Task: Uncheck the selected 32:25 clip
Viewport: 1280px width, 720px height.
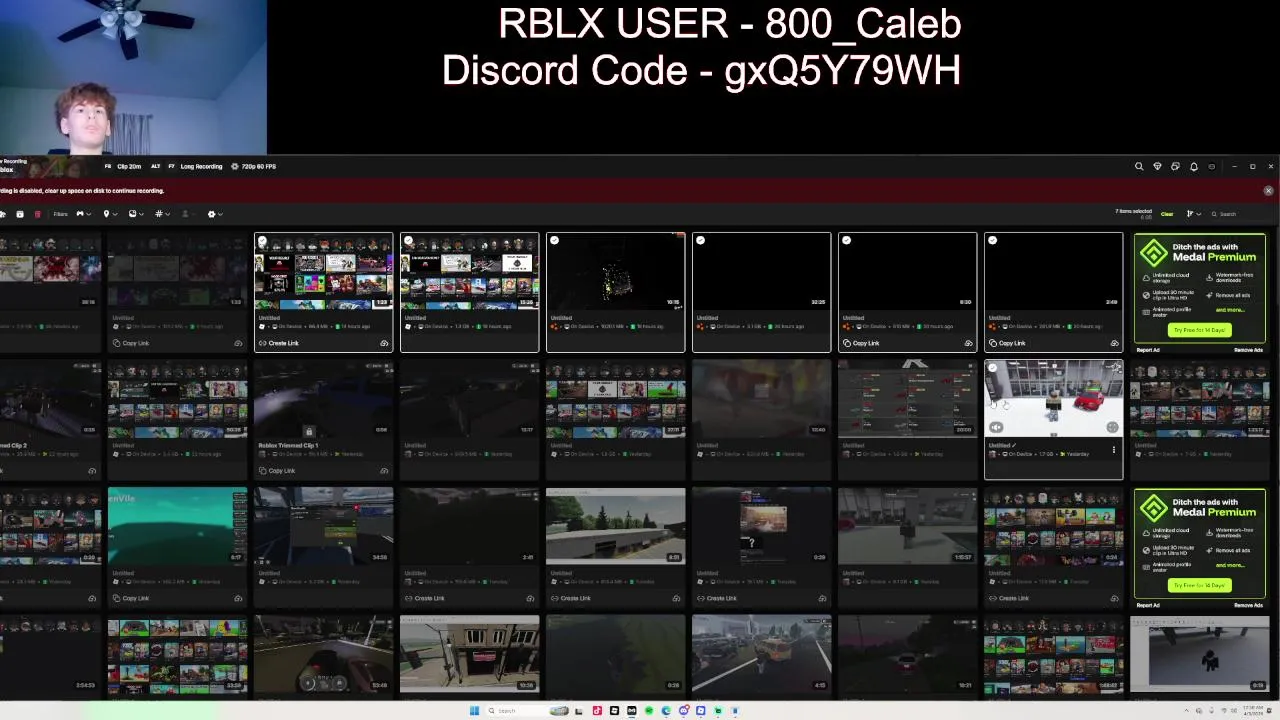Action: (x=701, y=241)
